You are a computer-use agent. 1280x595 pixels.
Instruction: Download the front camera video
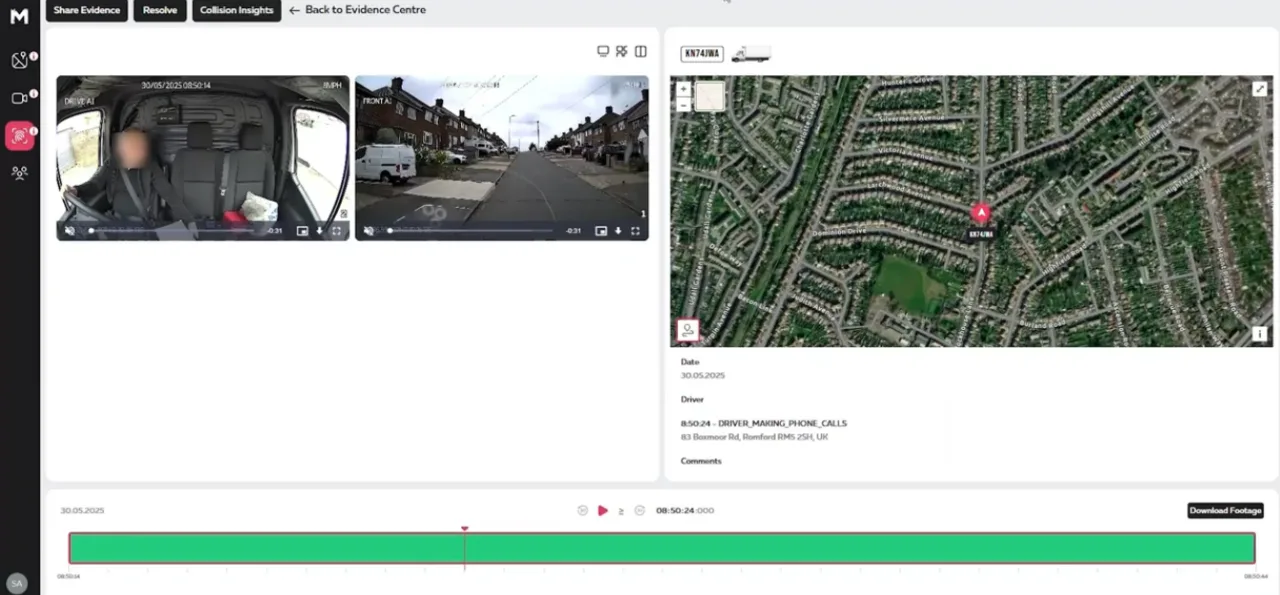618,230
